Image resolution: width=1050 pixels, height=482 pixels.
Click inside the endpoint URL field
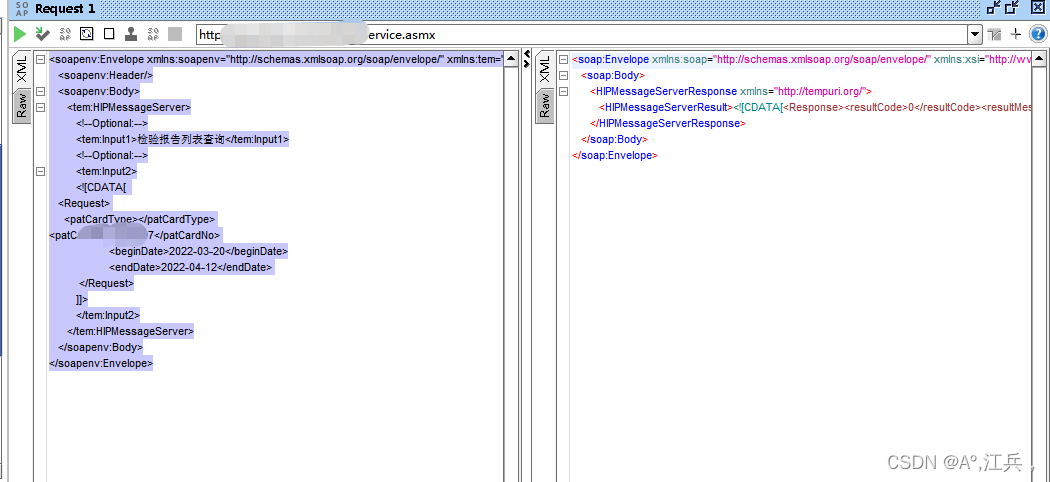coord(582,34)
